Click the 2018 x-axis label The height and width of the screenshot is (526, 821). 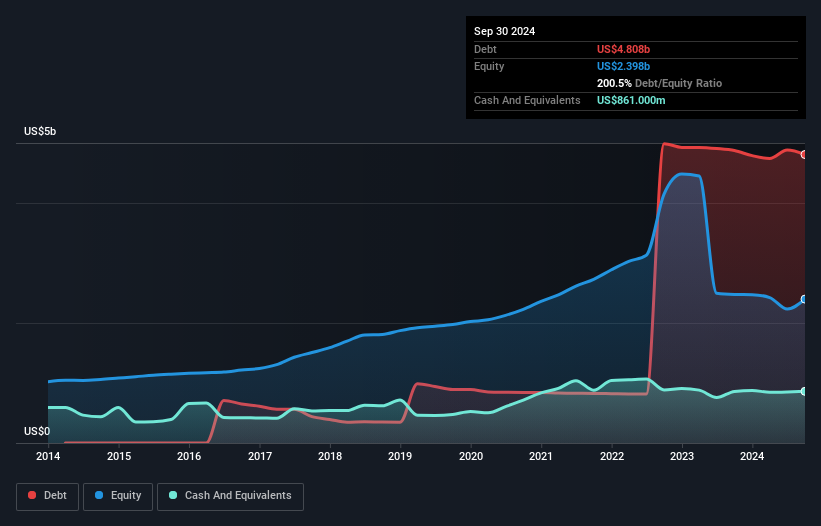click(x=330, y=456)
